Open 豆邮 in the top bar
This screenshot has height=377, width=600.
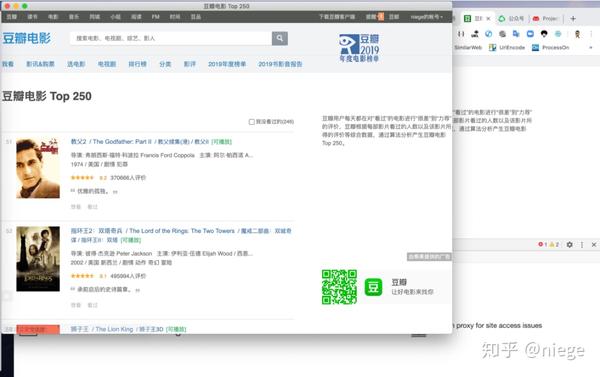tap(394, 17)
